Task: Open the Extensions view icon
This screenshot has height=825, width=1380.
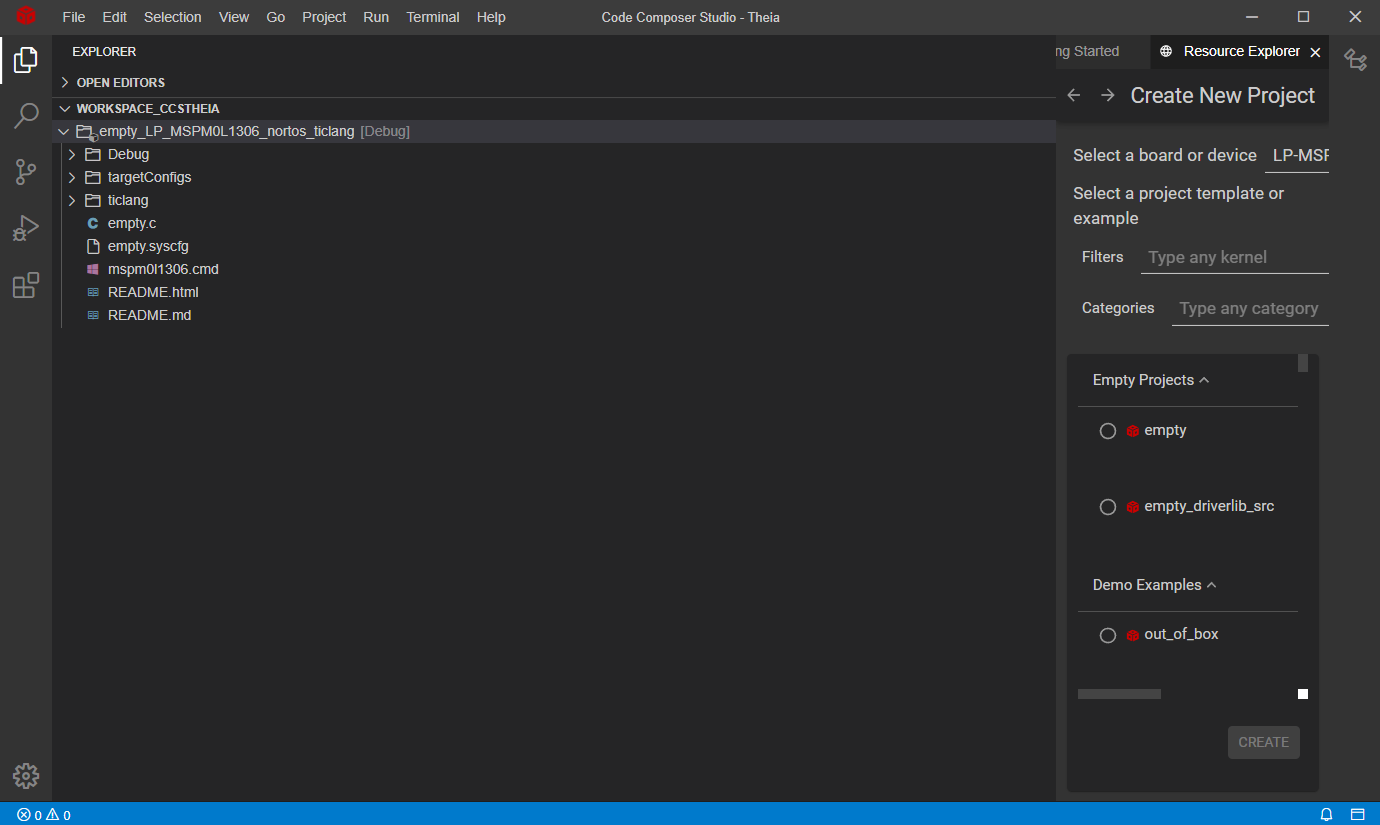Action: click(x=26, y=286)
